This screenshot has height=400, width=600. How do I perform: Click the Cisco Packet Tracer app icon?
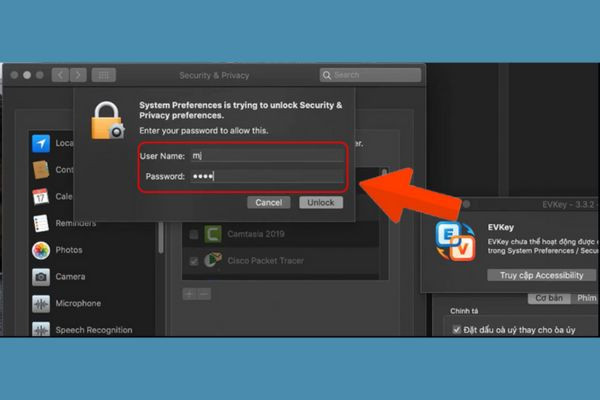[x=213, y=260]
